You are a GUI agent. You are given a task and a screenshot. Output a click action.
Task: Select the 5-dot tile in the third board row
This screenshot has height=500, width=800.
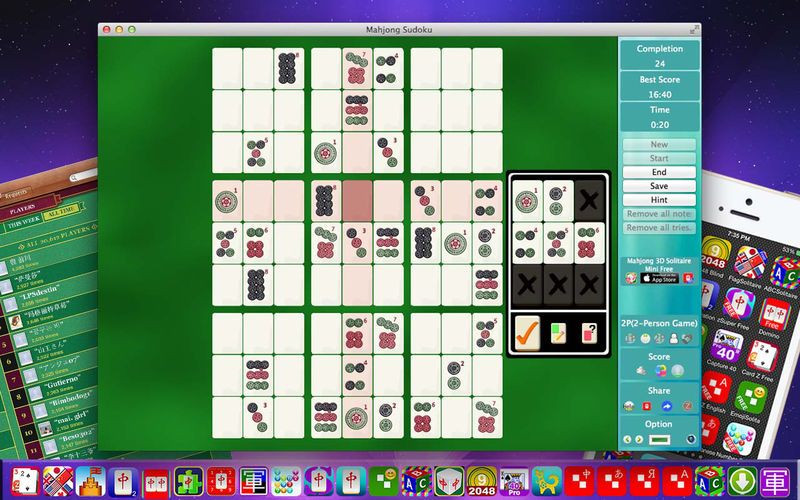(258, 153)
